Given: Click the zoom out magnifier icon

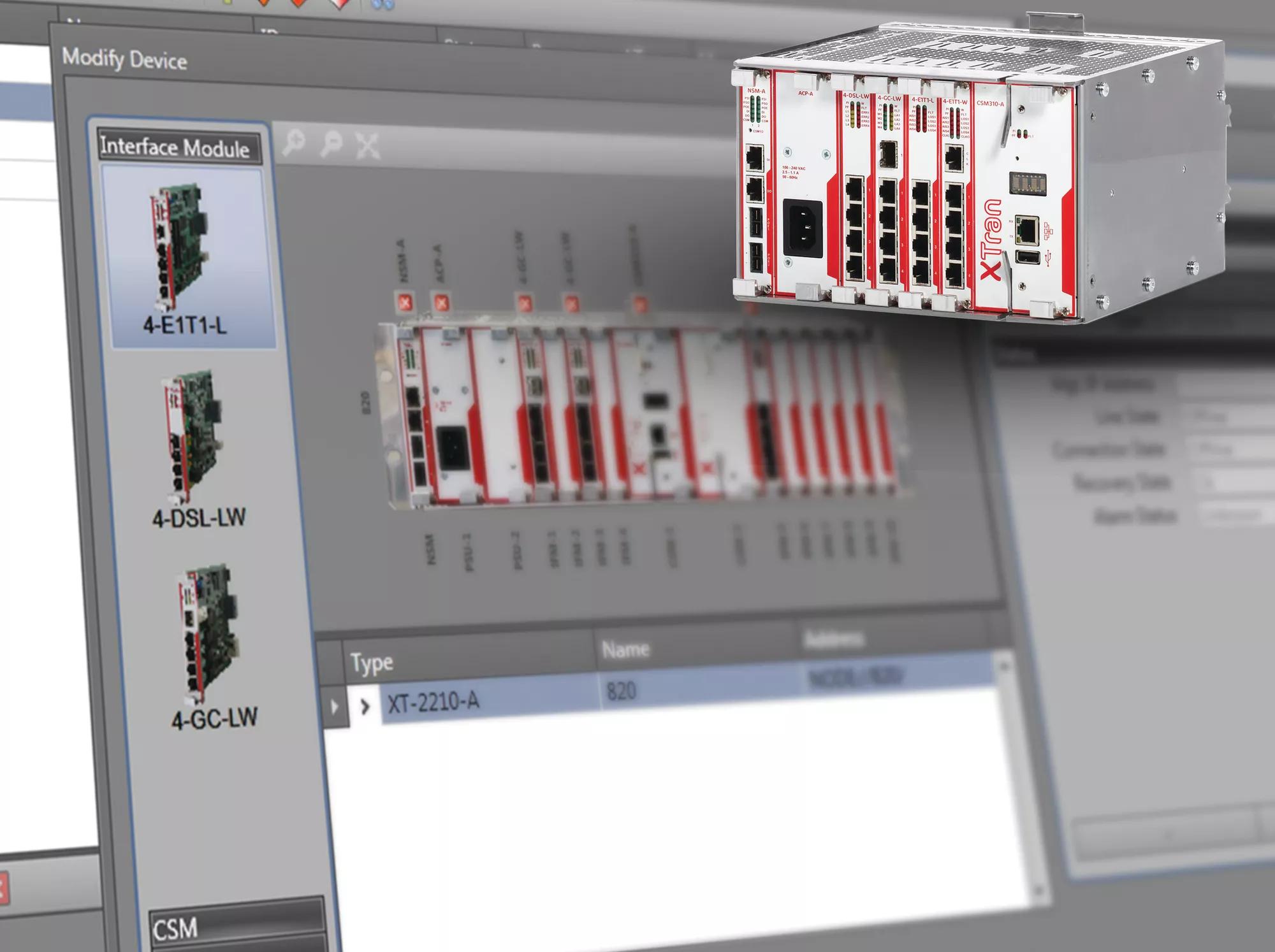Looking at the screenshot, I should (330, 144).
